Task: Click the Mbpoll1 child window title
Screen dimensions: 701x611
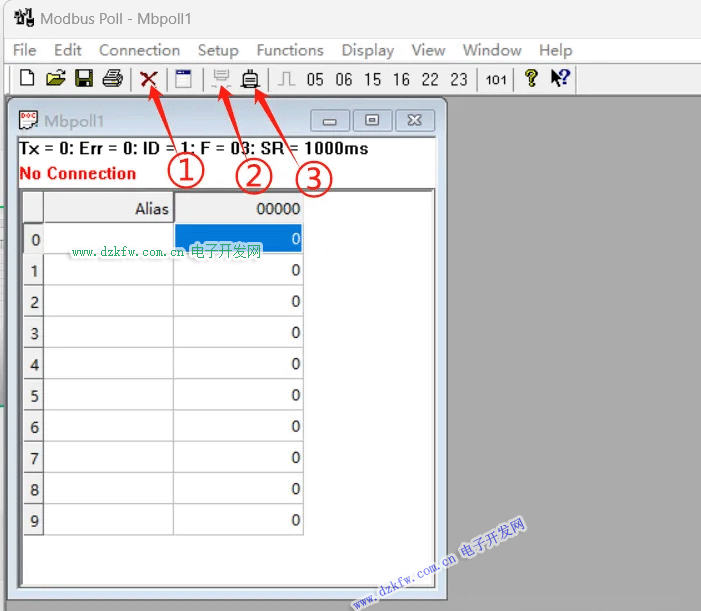Action: pos(74,121)
